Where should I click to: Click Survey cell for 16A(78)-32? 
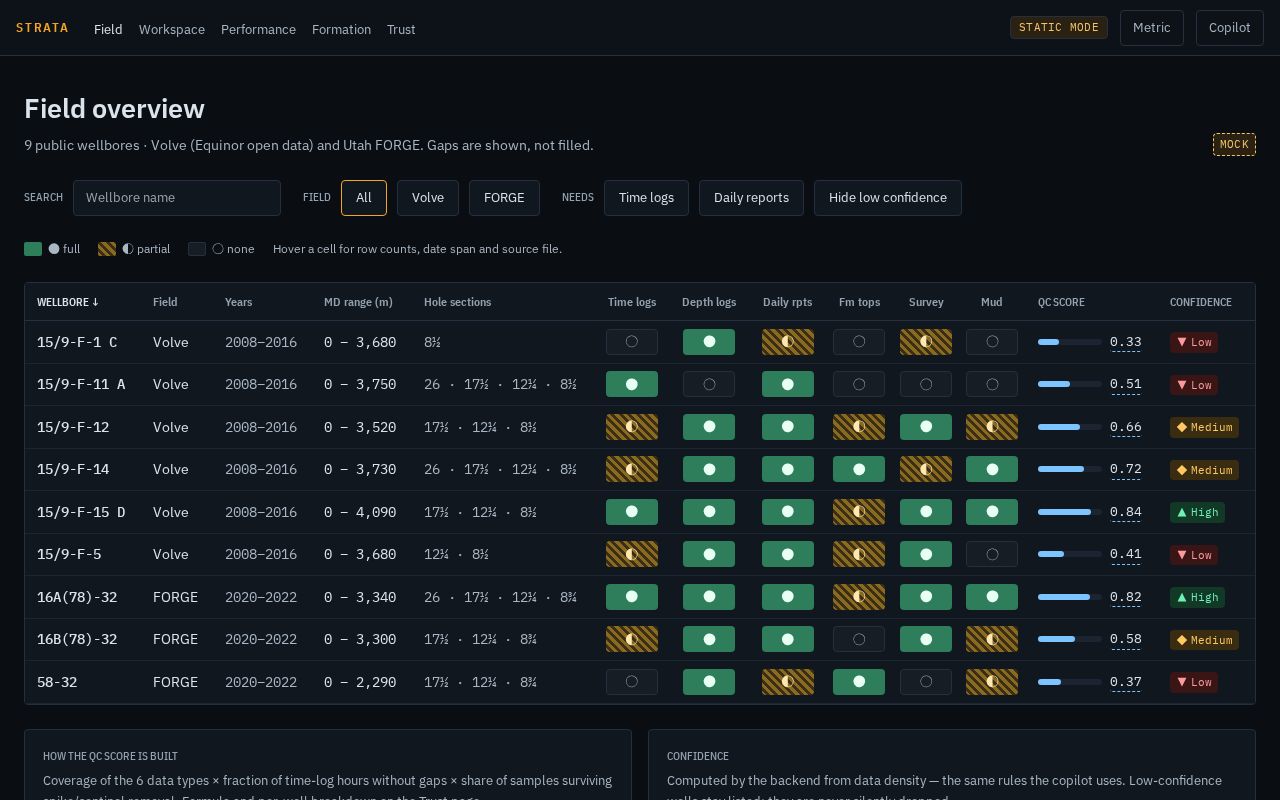pos(926,597)
